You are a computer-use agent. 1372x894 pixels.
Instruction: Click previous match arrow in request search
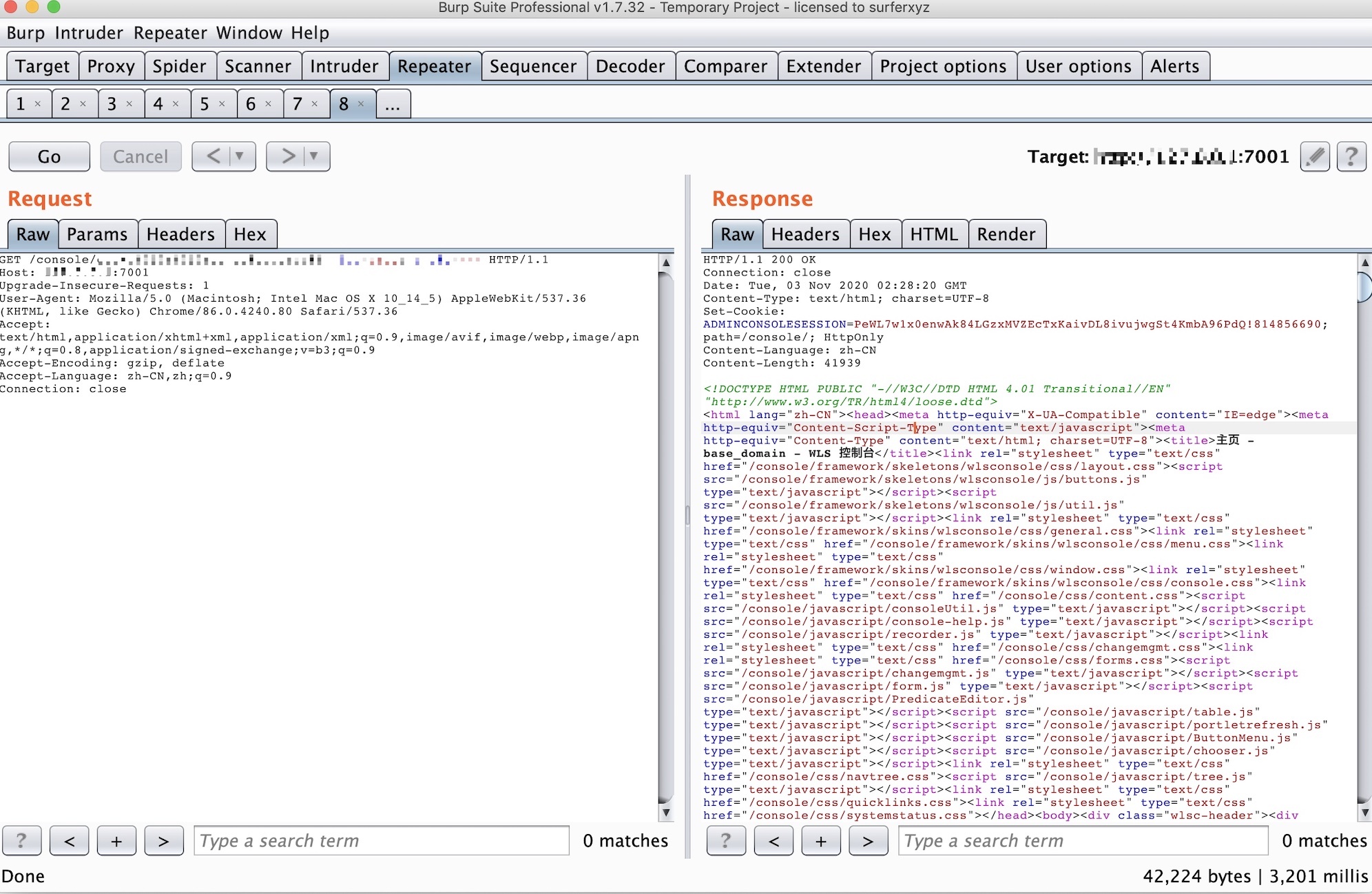tap(70, 841)
